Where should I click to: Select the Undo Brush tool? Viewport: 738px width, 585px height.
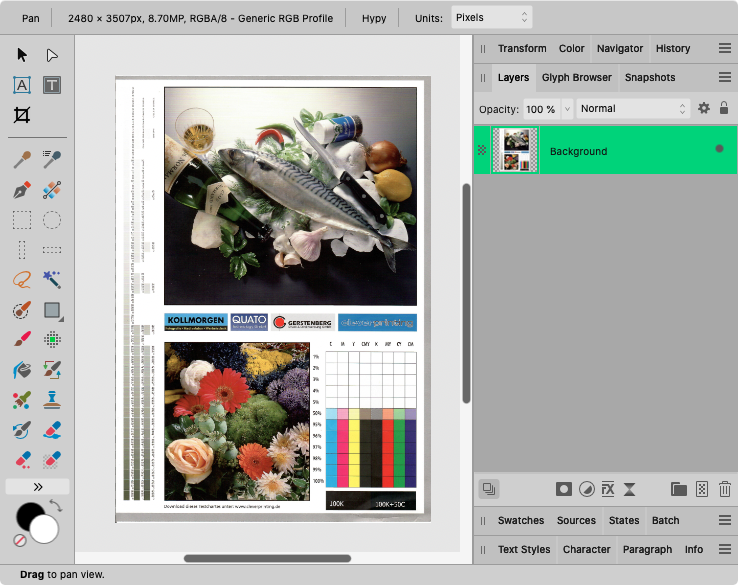(x=22, y=430)
